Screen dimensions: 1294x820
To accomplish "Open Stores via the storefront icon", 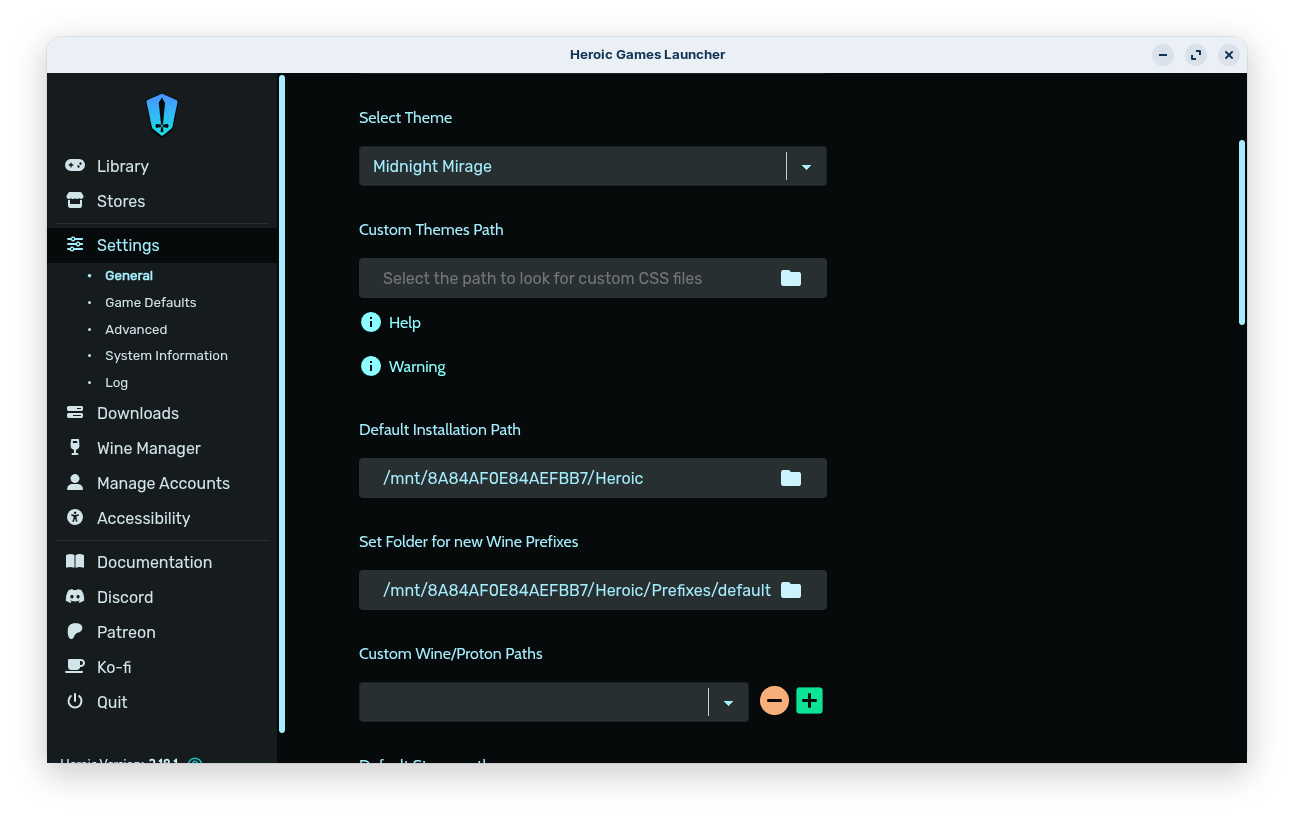I will (x=75, y=201).
